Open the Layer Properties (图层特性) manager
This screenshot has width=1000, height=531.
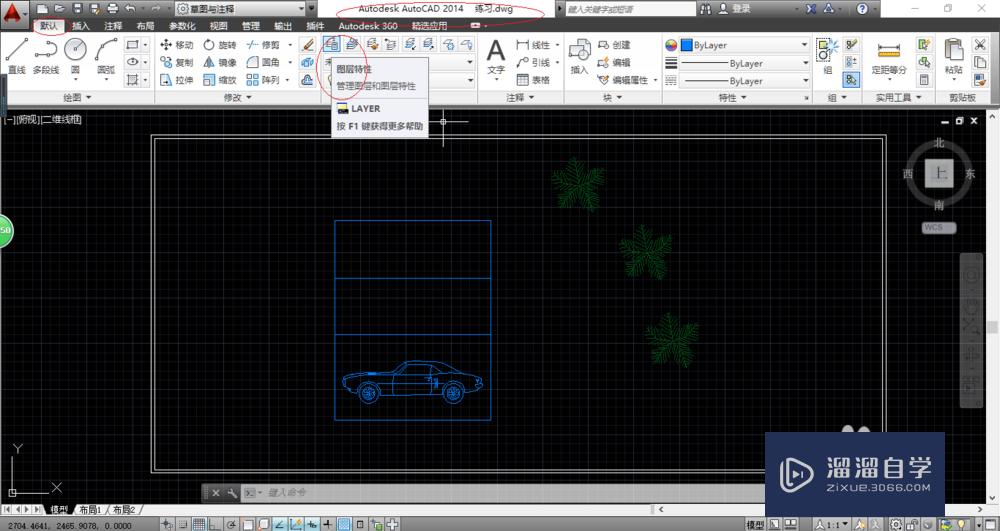[x=331, y=45]
